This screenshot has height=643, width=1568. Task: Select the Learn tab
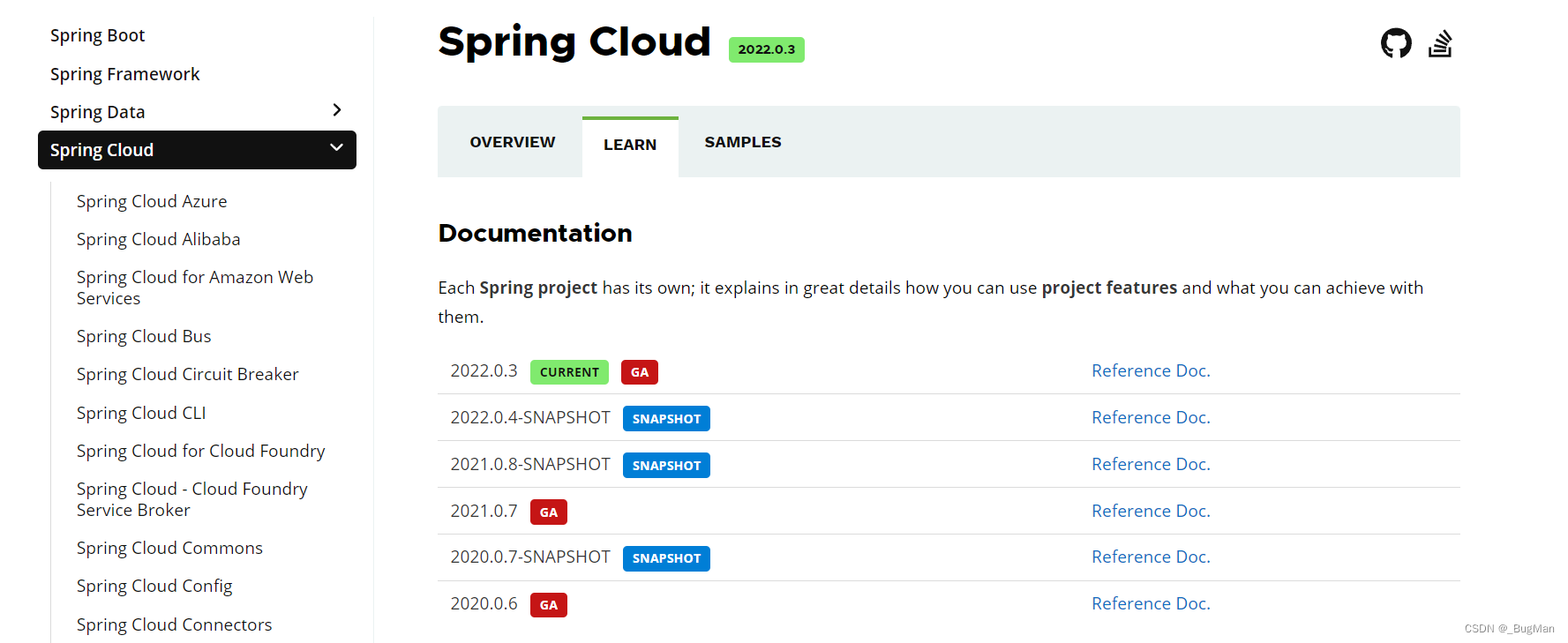(x=630, y=145)
